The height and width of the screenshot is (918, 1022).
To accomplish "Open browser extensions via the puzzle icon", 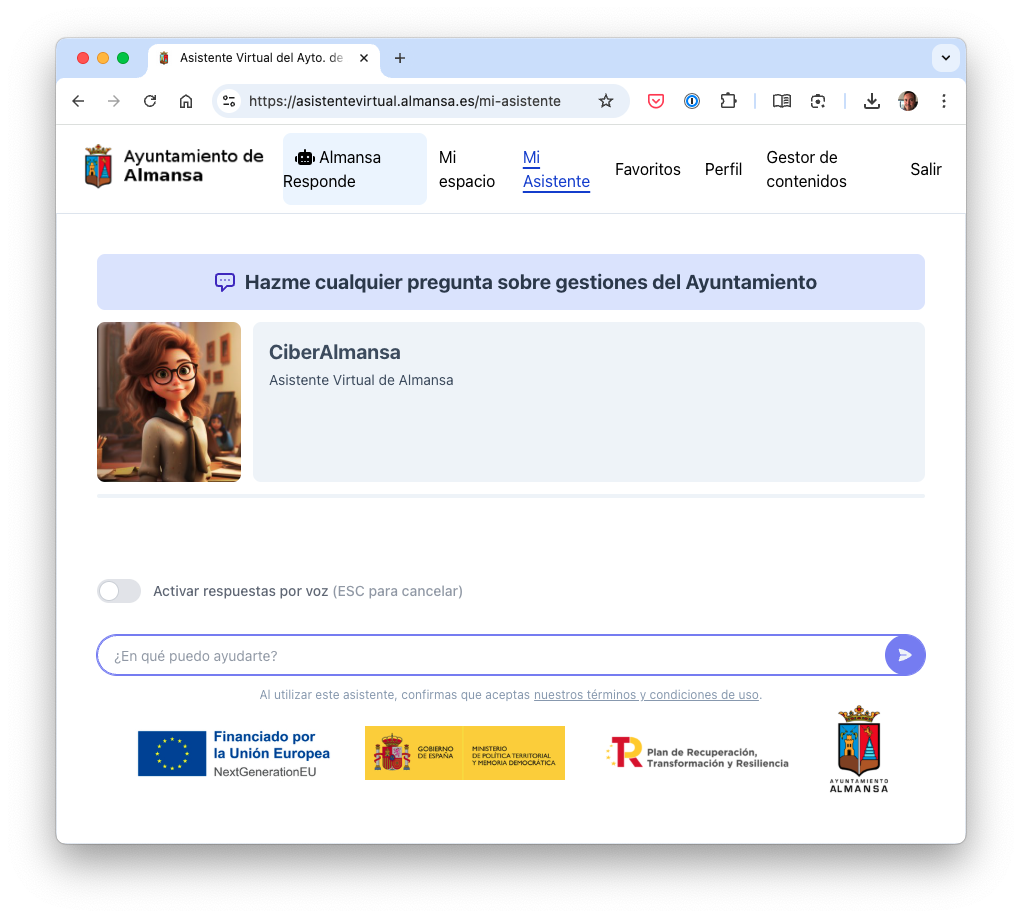I will coord(728,101).
